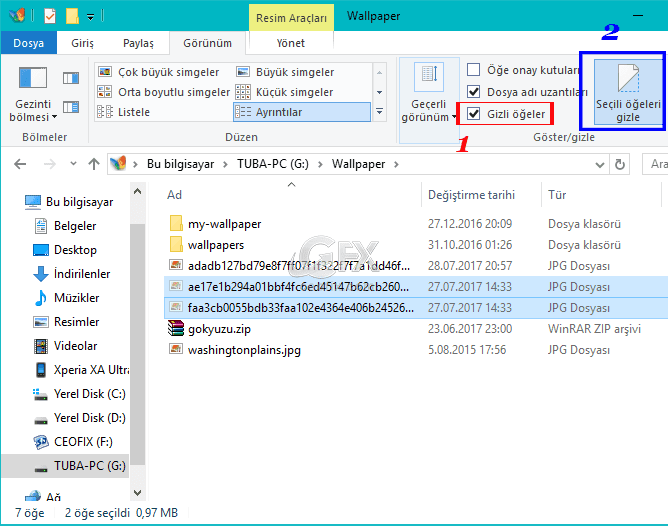Open Müzikler in the sidebar
The width and height of the screenshot is (668, 526).
click(66, 298)
